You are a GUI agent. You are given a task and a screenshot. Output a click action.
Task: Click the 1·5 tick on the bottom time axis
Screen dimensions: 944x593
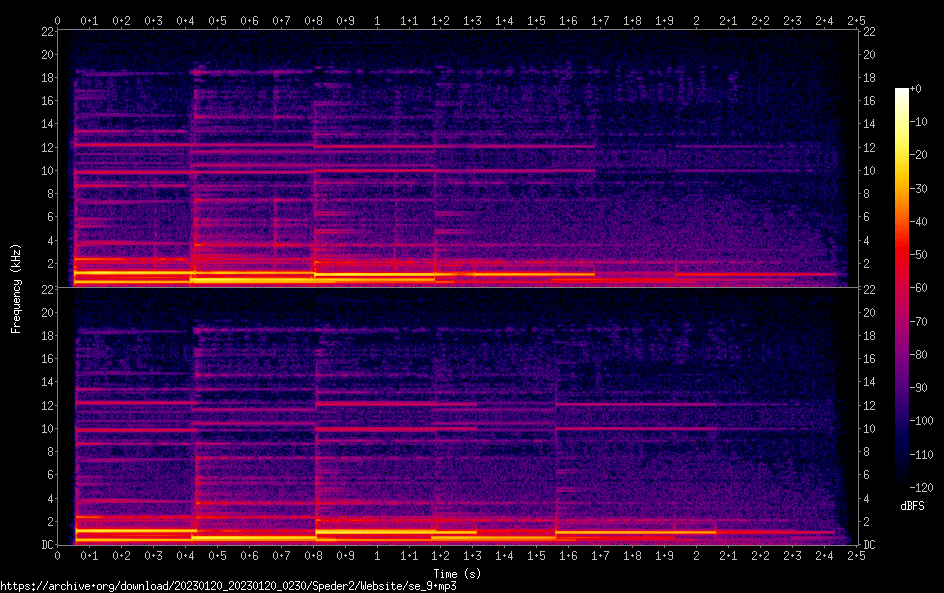[536, 555]
